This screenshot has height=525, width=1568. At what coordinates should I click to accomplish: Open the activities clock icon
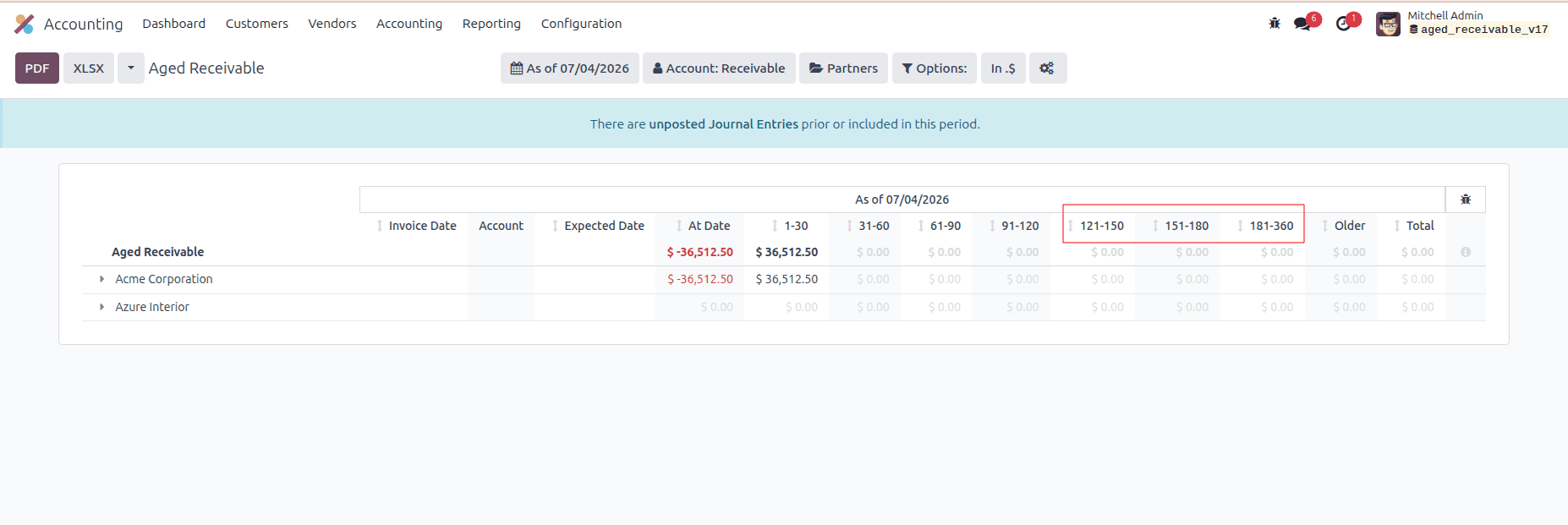(1343, 24)
